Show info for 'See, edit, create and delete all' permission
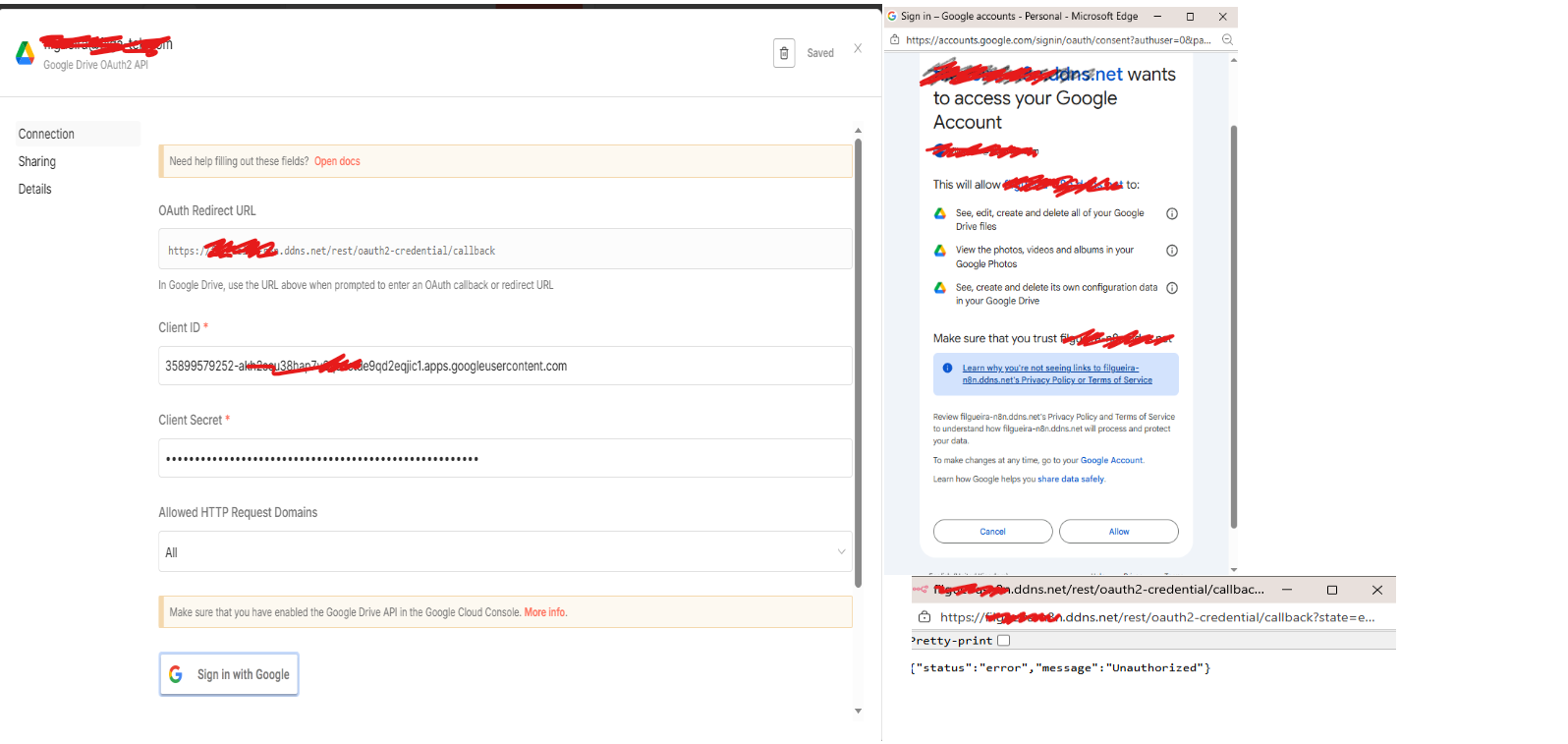 coord(1172,213)
